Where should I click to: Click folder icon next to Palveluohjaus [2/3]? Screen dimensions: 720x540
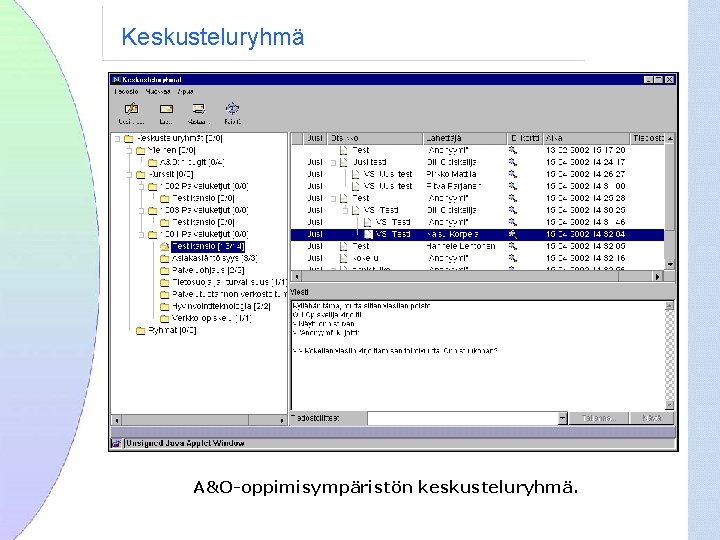[x=164, y=270]
